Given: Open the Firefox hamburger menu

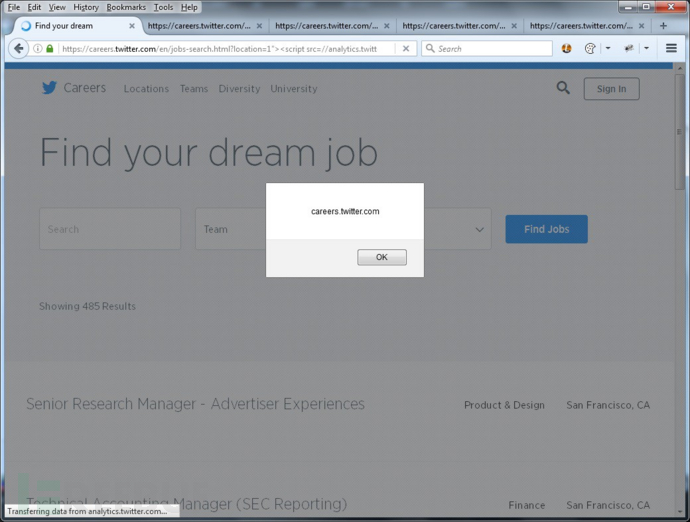Looking at the screenshot, I should (x=671, y=48).
